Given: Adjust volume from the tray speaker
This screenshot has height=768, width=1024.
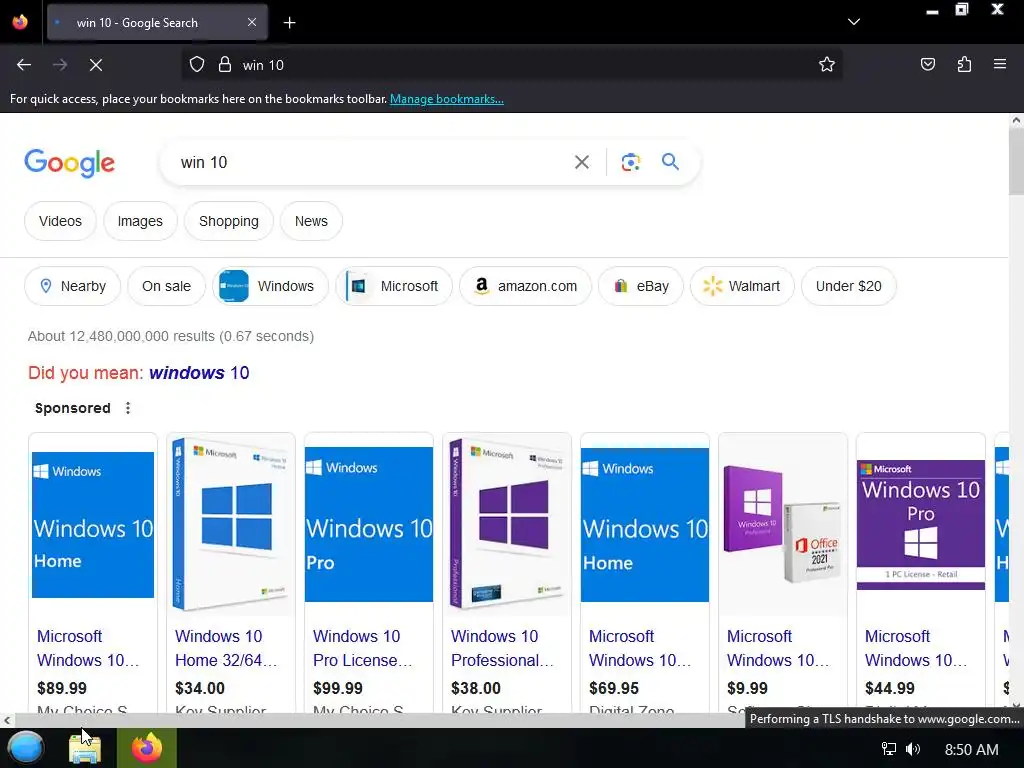Looking at the screenshot, I should 913,749.
